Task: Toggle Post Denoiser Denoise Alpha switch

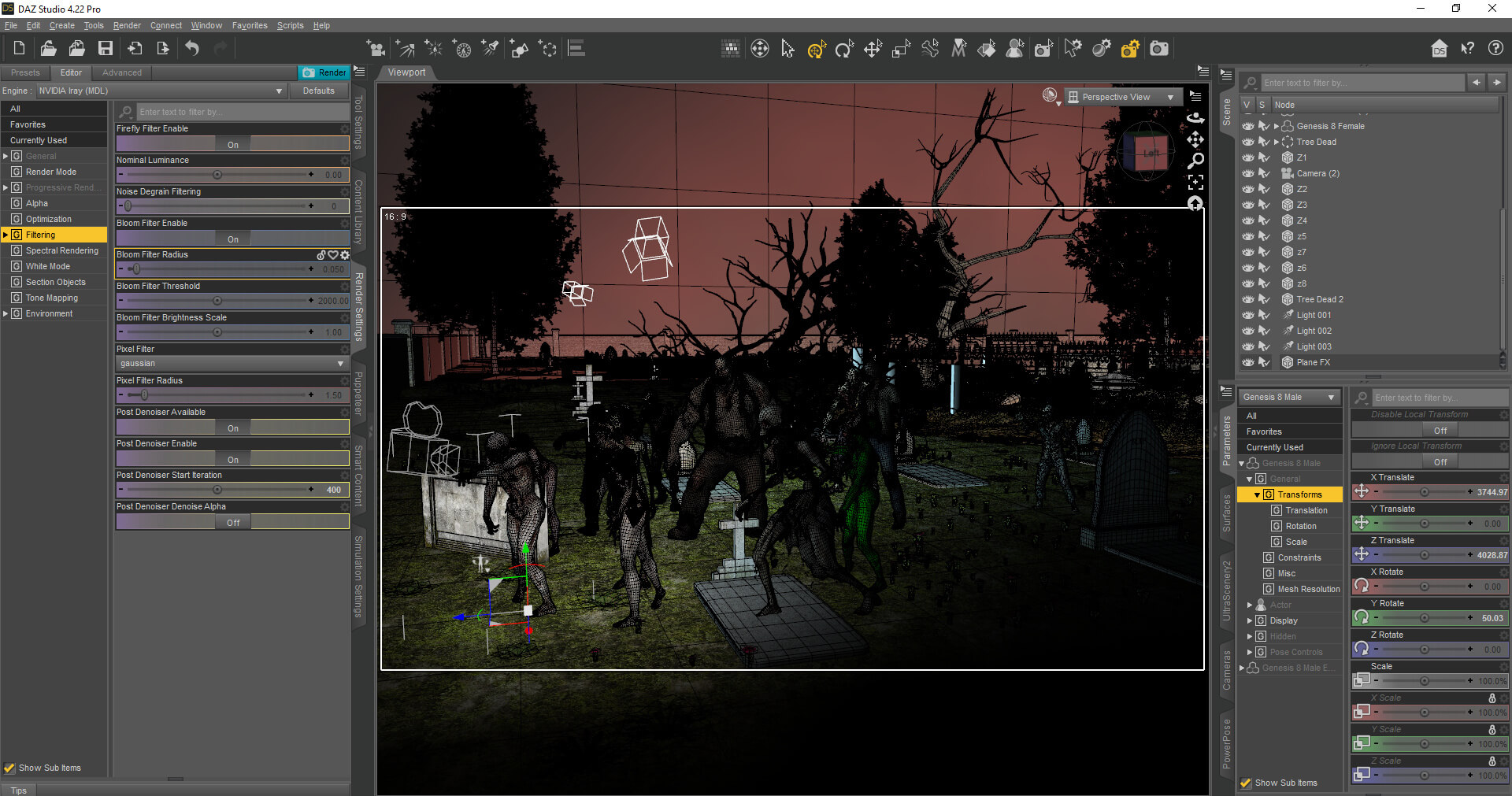Action: [232, 522]
